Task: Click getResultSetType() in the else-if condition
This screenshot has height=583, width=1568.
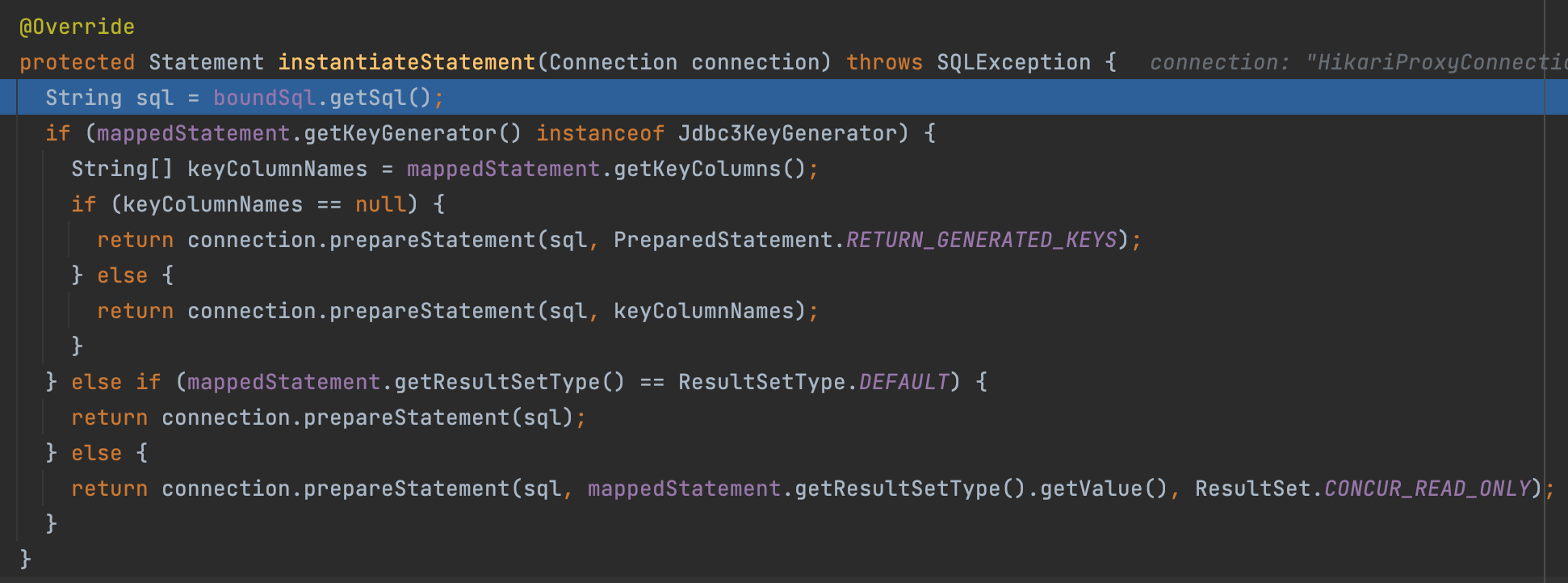Action: coord(509,382)
